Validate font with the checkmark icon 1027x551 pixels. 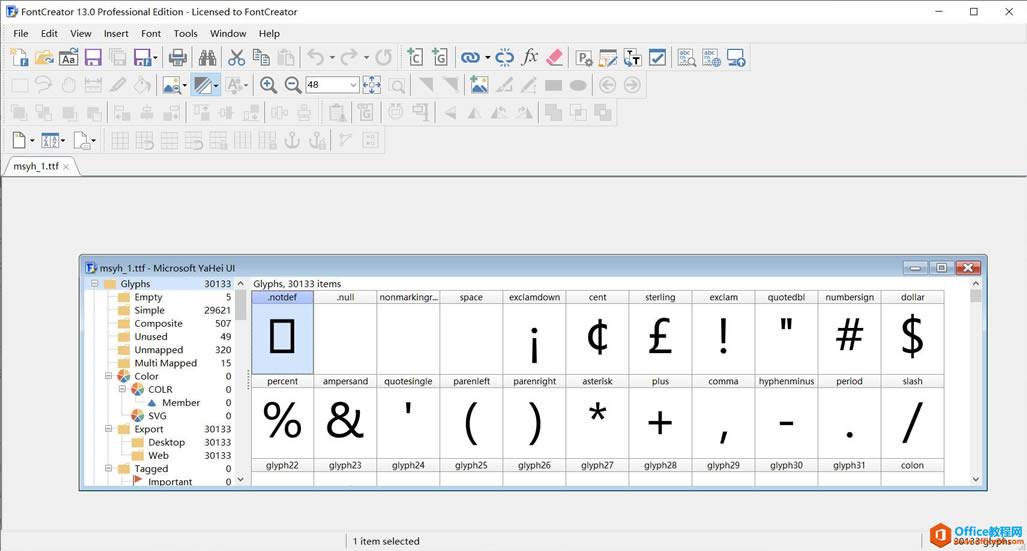(x=657, y=58)
